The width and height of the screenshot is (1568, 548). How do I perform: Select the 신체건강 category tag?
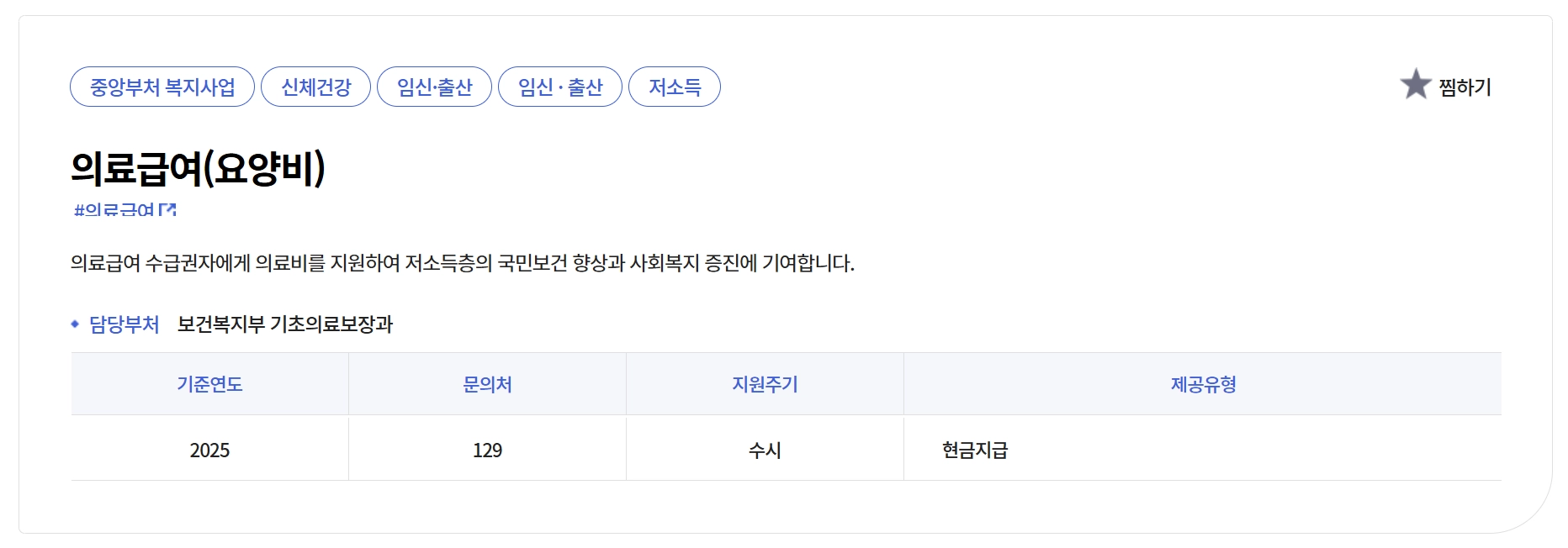tap(316, 86)
